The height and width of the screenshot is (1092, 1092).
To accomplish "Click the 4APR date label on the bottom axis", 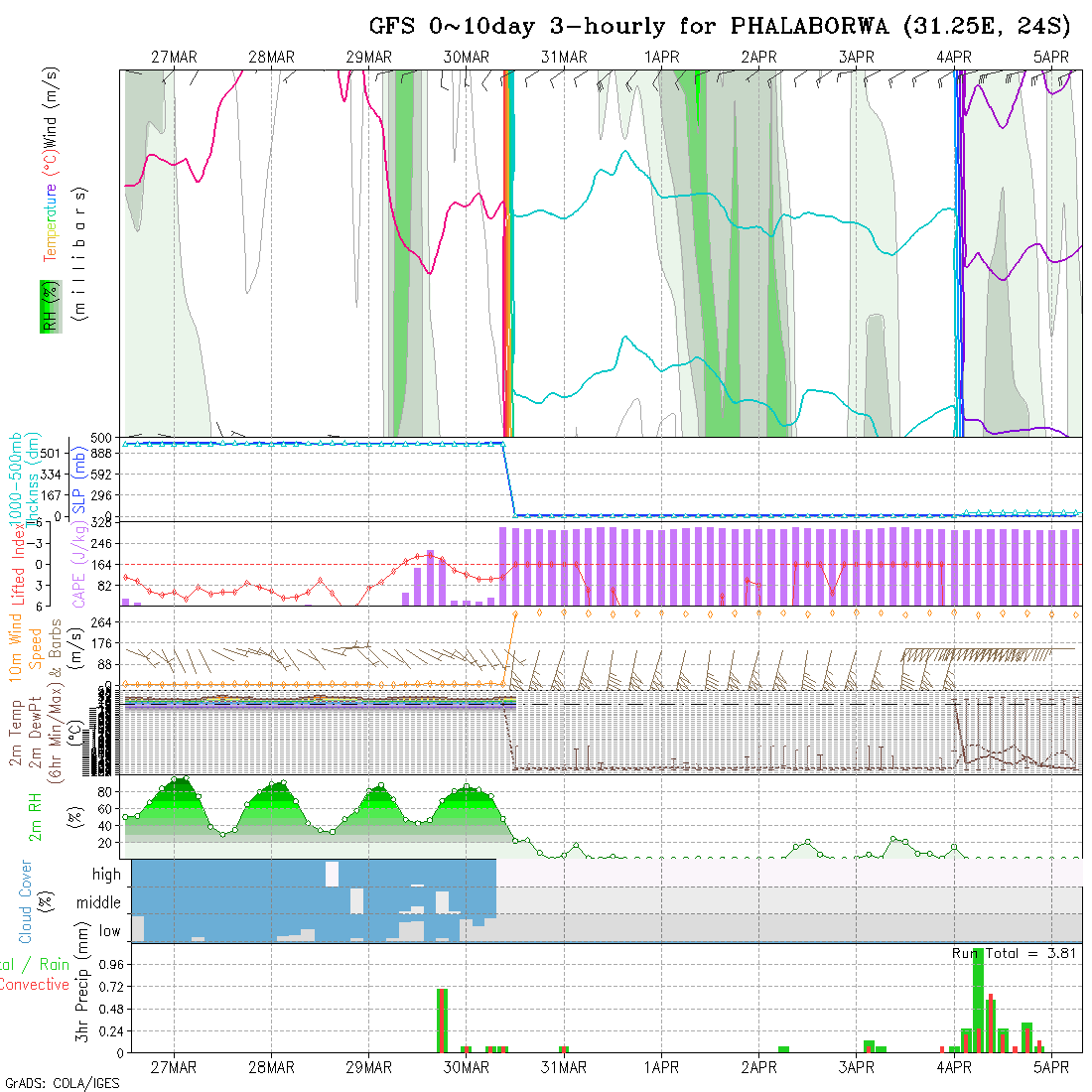I will pos(954,1067).
